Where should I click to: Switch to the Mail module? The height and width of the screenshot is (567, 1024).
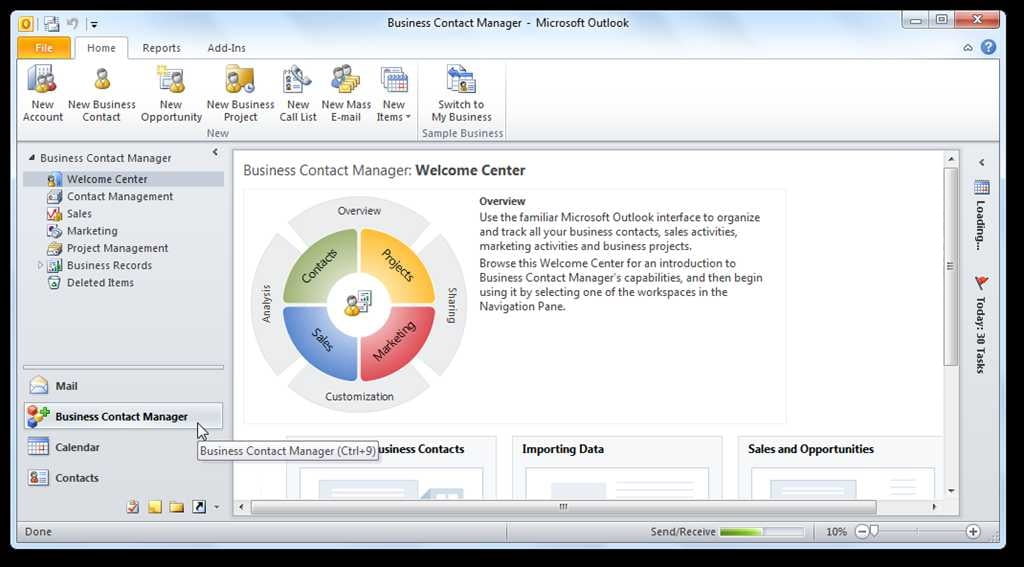click(x=123, y=386)
